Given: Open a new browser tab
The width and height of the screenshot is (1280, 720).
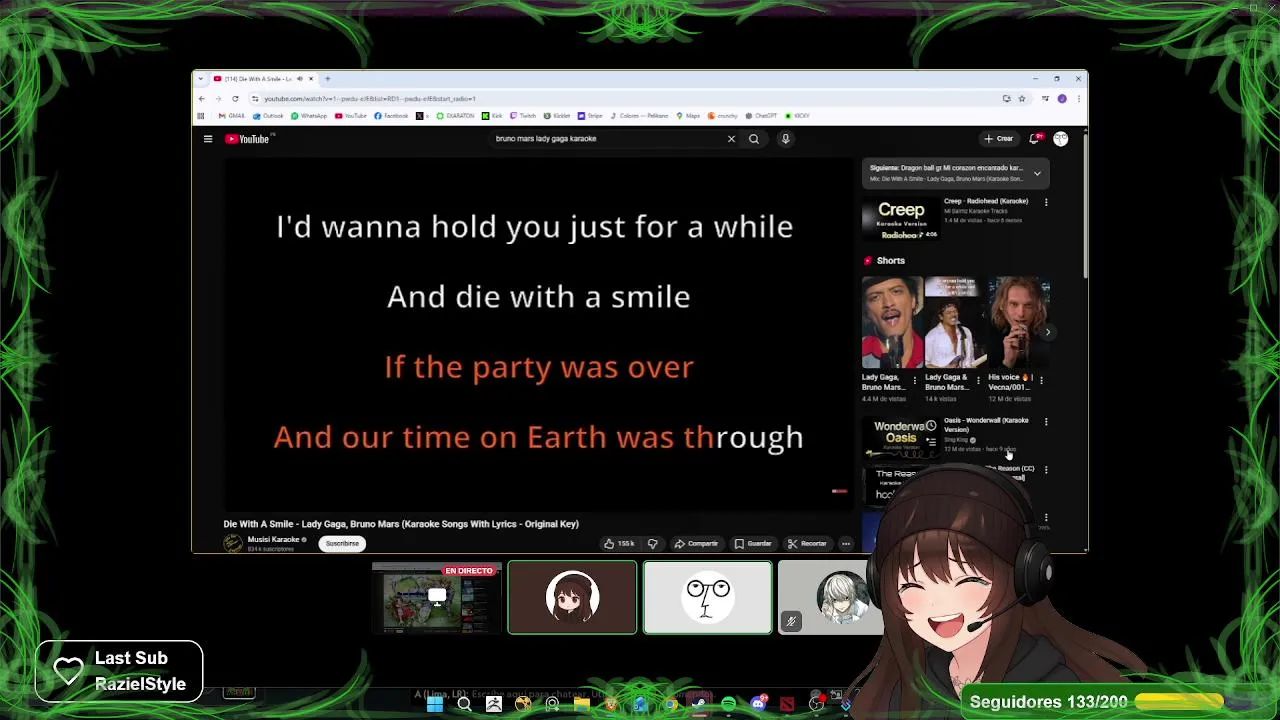Looking at the screenshot, I should click(327, 79).
